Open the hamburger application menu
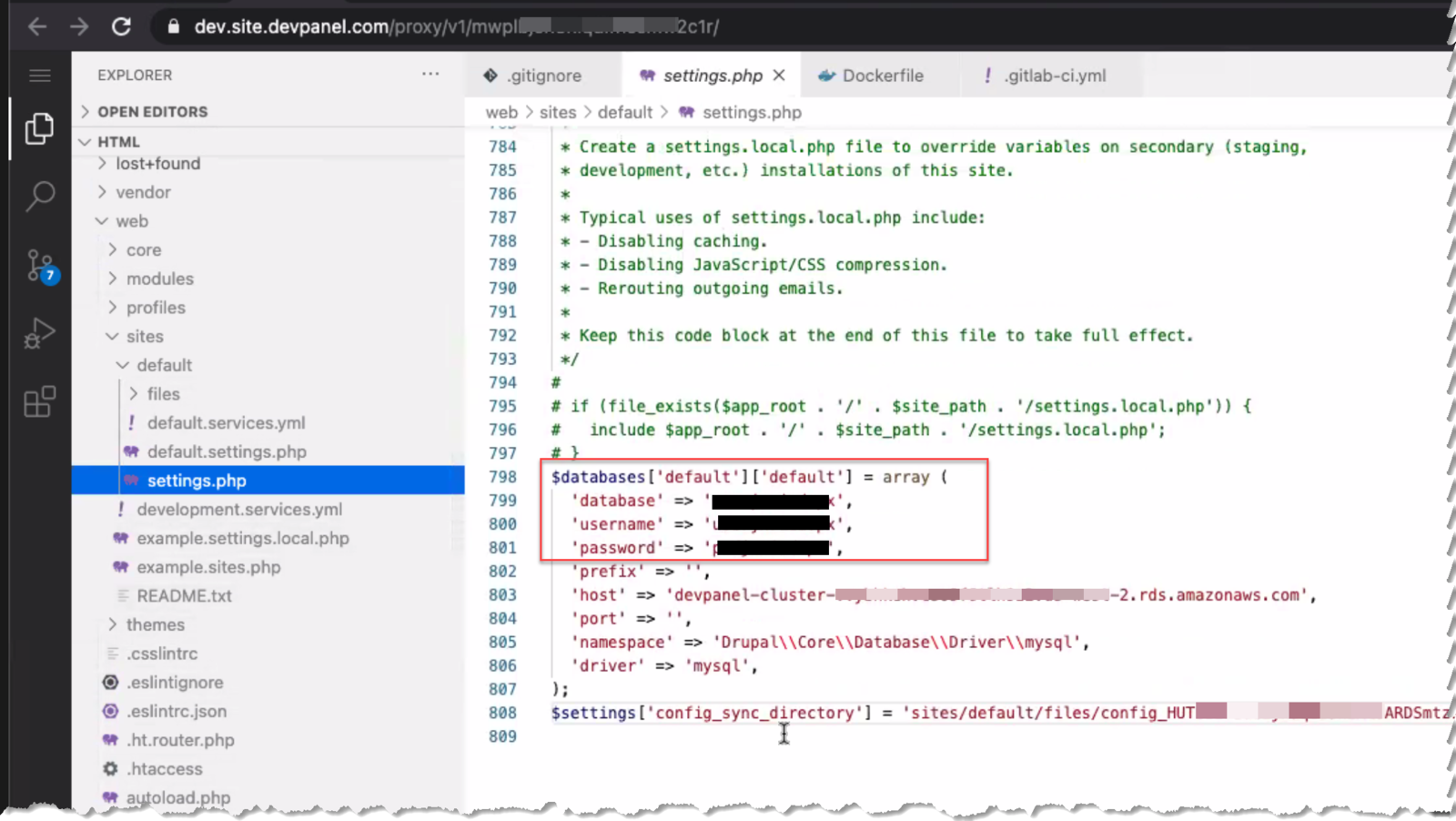This screenshot has width=1456, height=821. coord(39,76)
